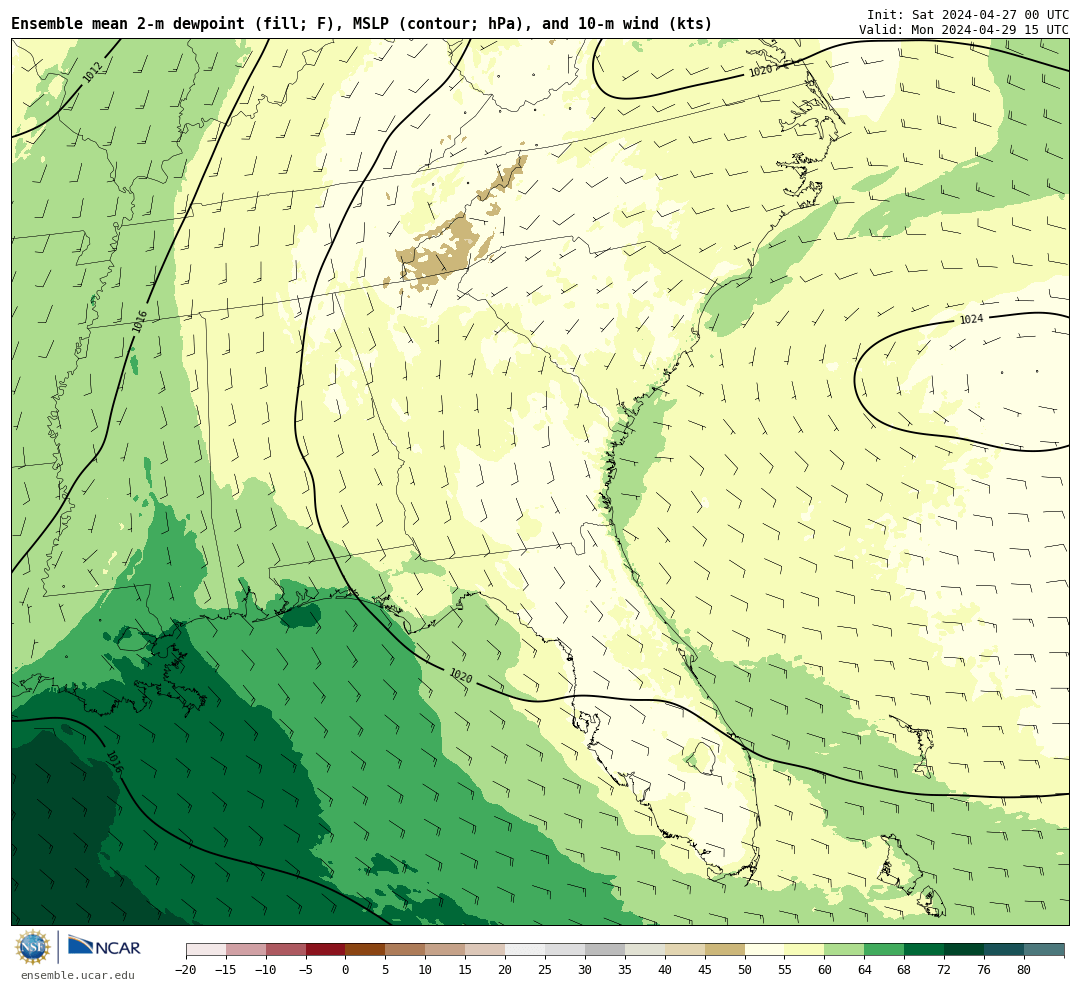
Task: Click the −20 colorbar tick label
Action: coord(186,970)
